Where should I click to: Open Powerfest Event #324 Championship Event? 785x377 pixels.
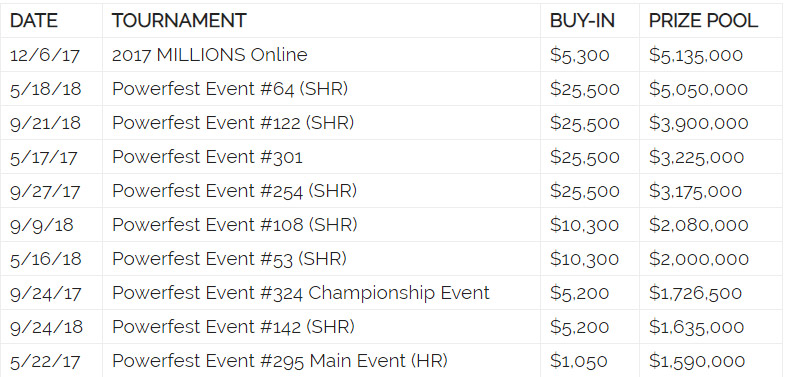click(x=300, y=293)
